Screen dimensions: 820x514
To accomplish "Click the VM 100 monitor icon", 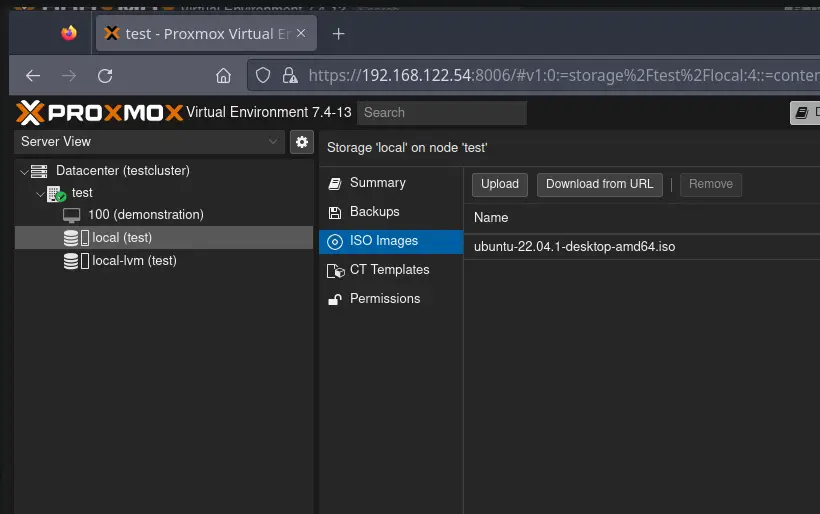I will [72, 215].
